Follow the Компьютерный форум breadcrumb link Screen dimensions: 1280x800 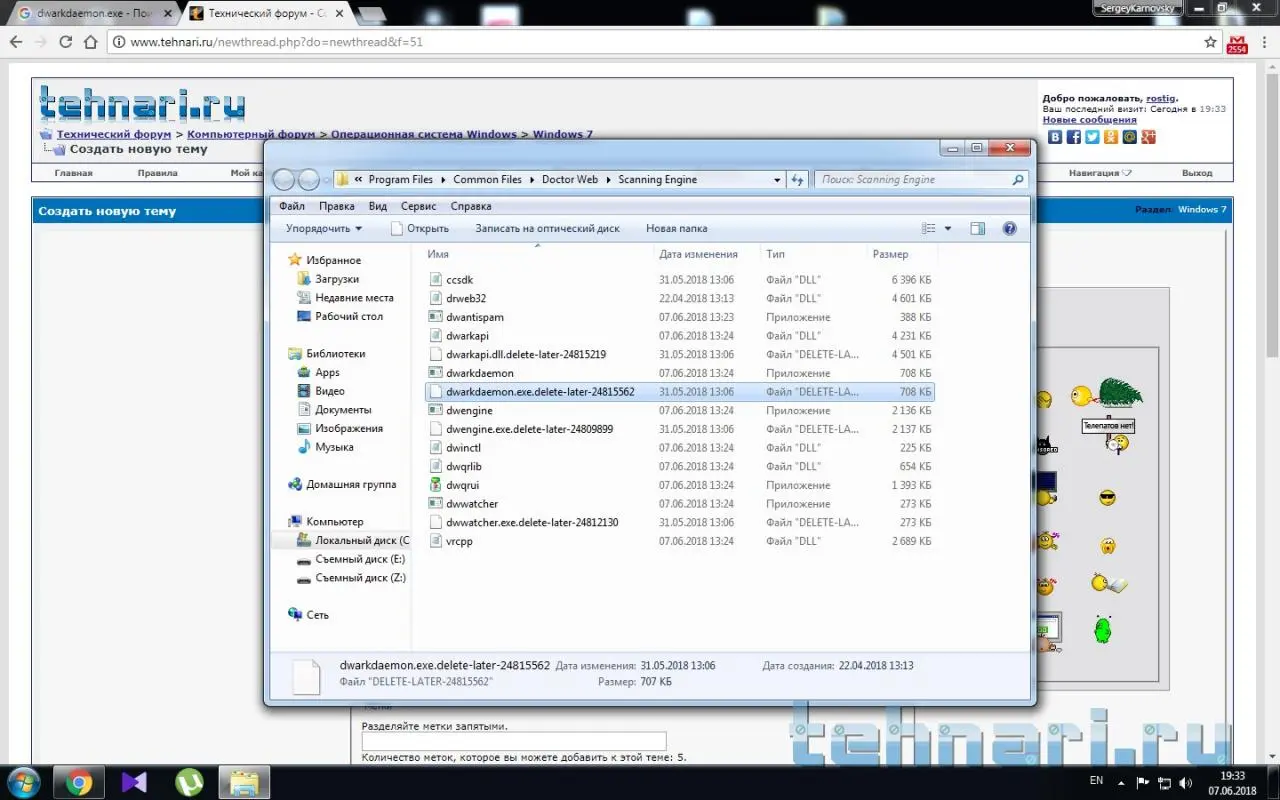pyautogui.click(x=253, y=135)
